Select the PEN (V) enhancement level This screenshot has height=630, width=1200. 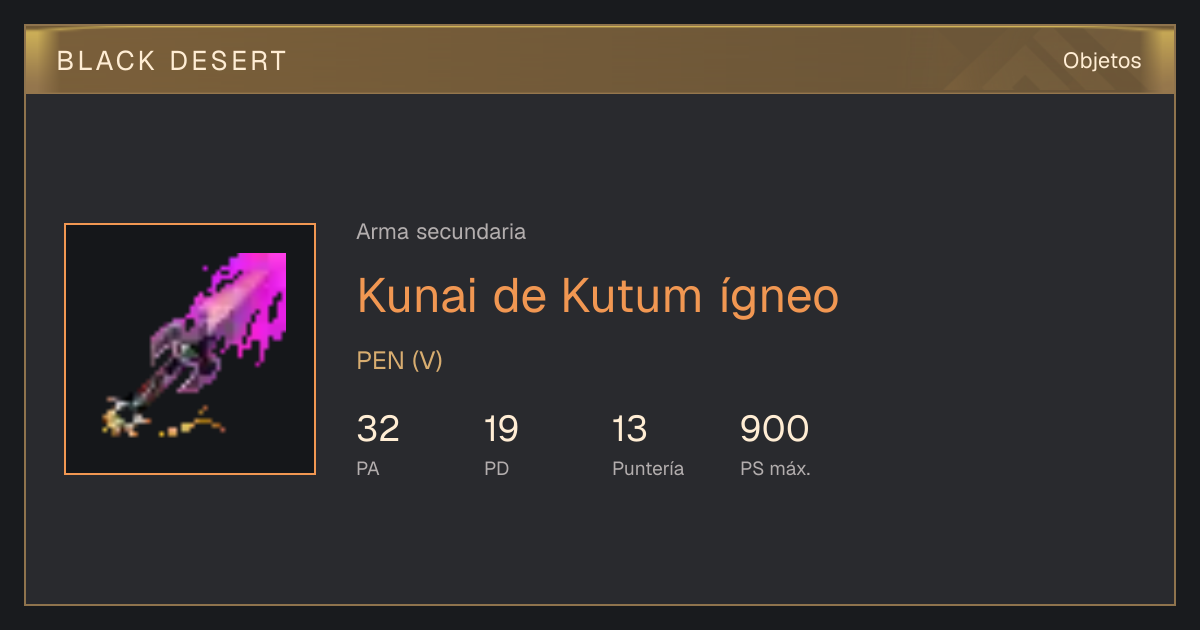(x=399, y=361)
